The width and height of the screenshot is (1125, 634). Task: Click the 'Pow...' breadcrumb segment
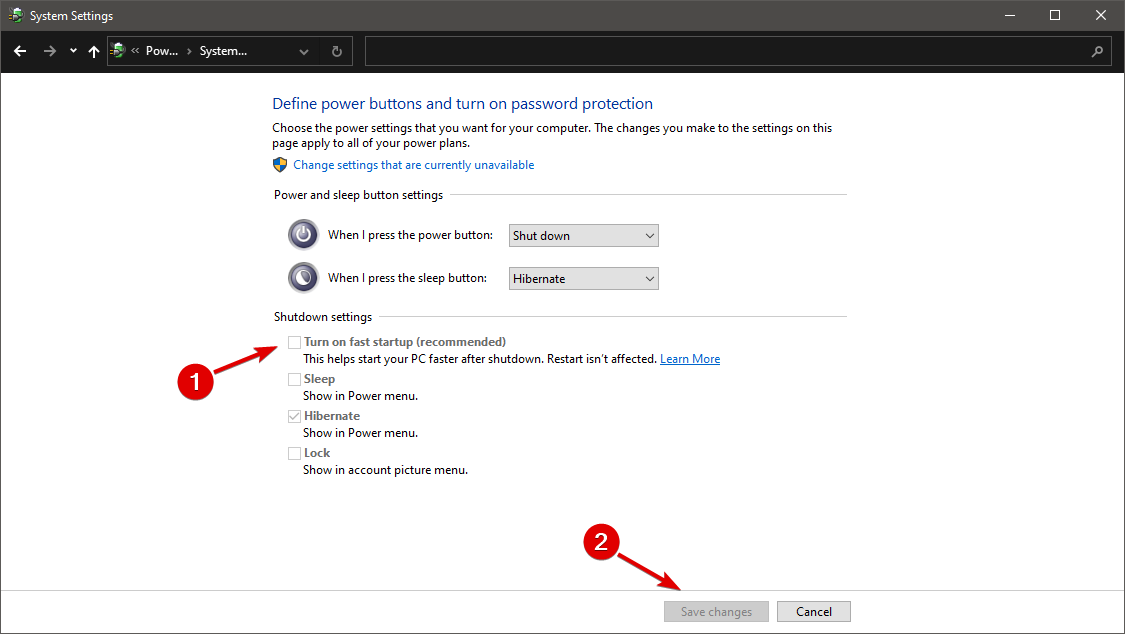[x=161, y=51]
